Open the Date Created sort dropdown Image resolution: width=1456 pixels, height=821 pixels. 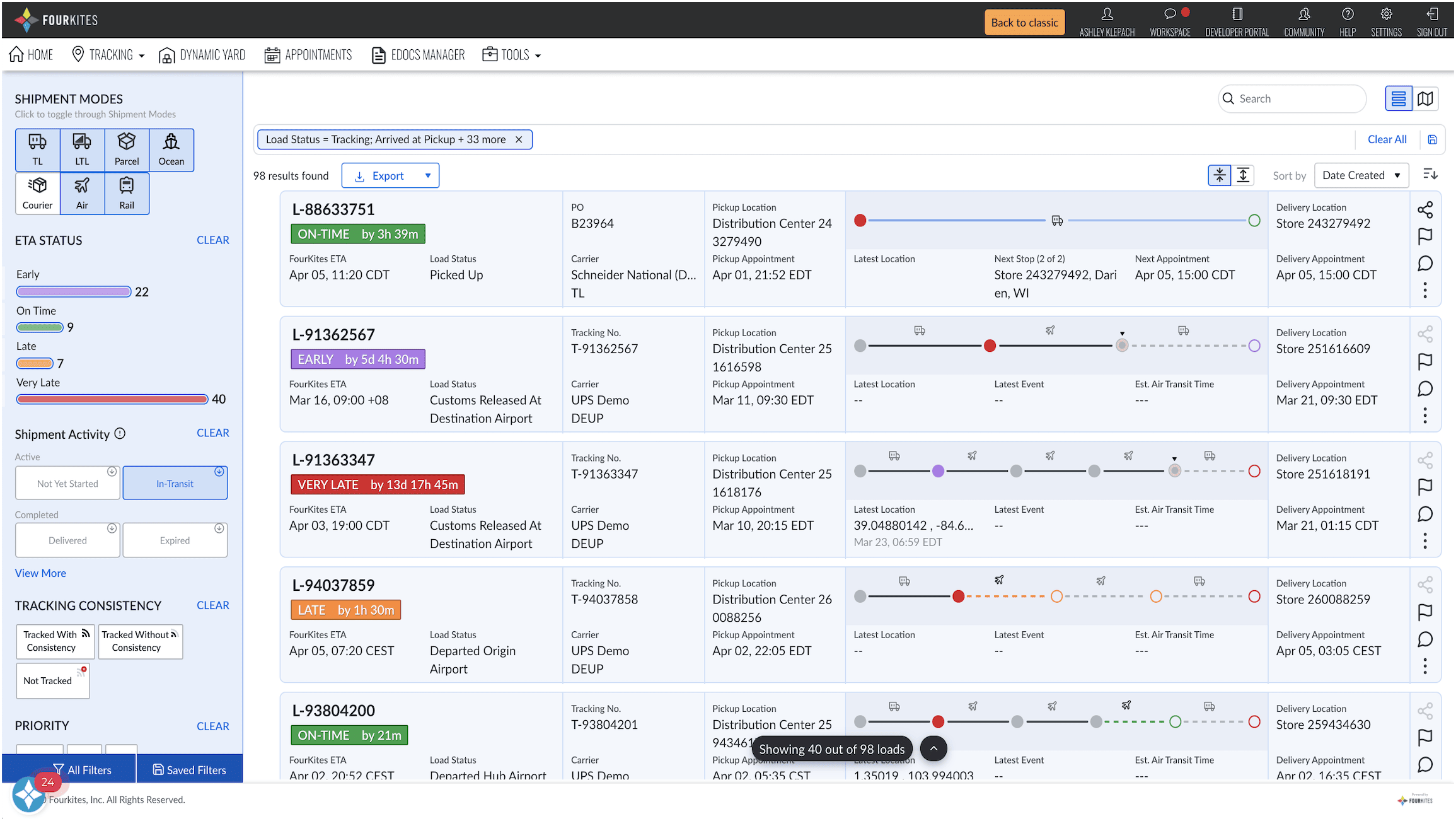coord(1361,175)
